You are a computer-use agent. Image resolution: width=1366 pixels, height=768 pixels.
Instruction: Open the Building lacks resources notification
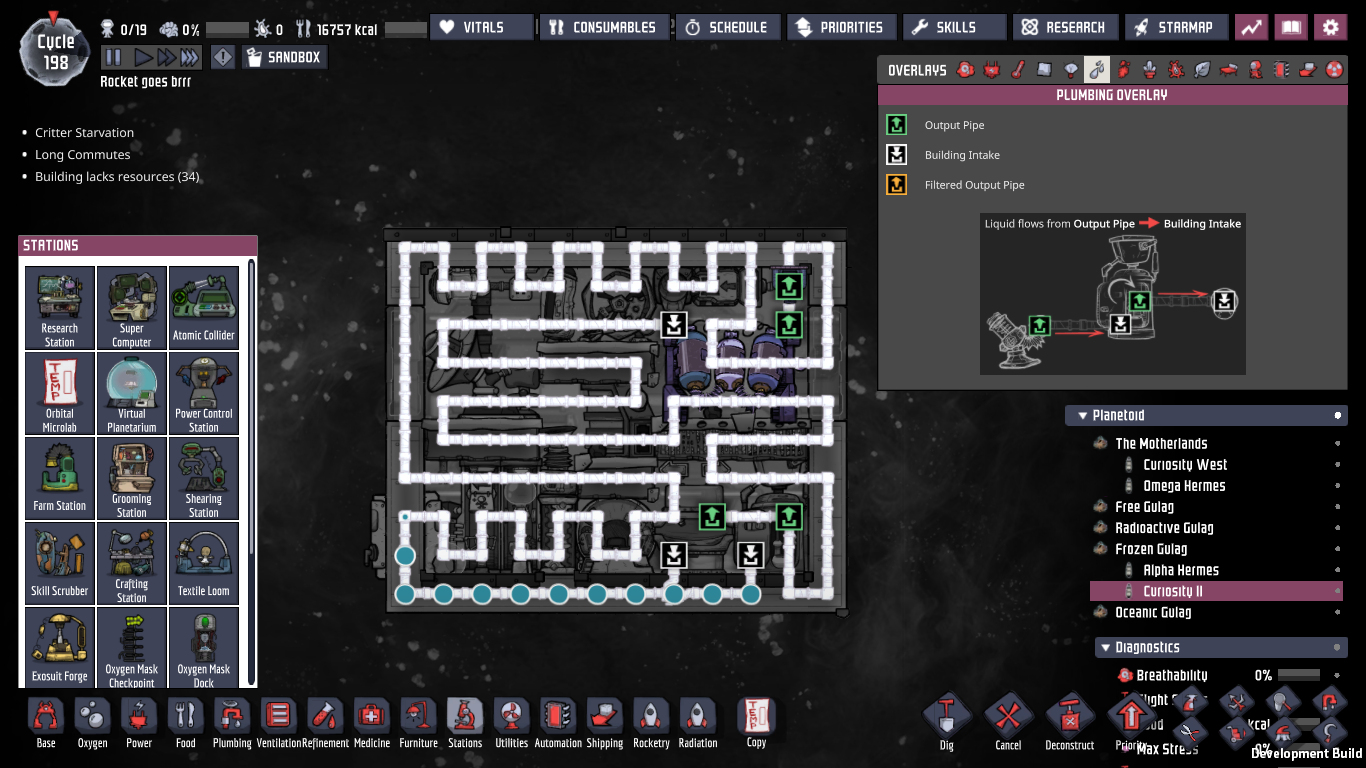tap(117, 177)
